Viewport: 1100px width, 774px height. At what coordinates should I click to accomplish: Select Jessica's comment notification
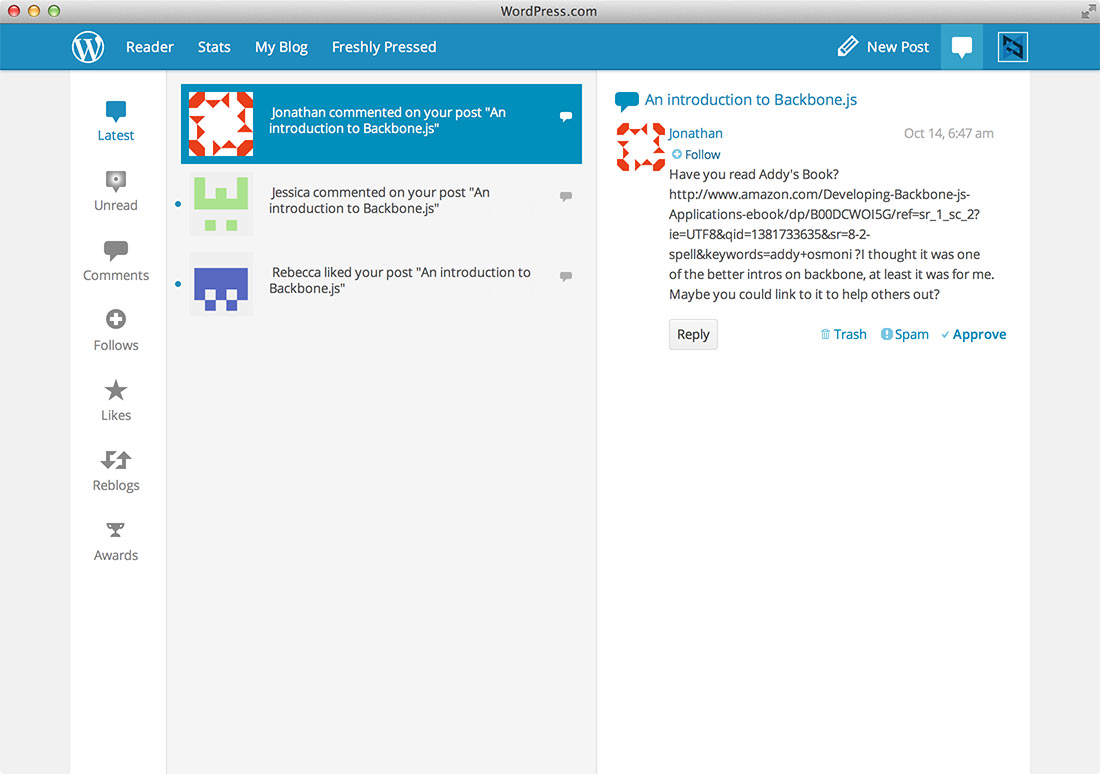(x=380, y=200)
